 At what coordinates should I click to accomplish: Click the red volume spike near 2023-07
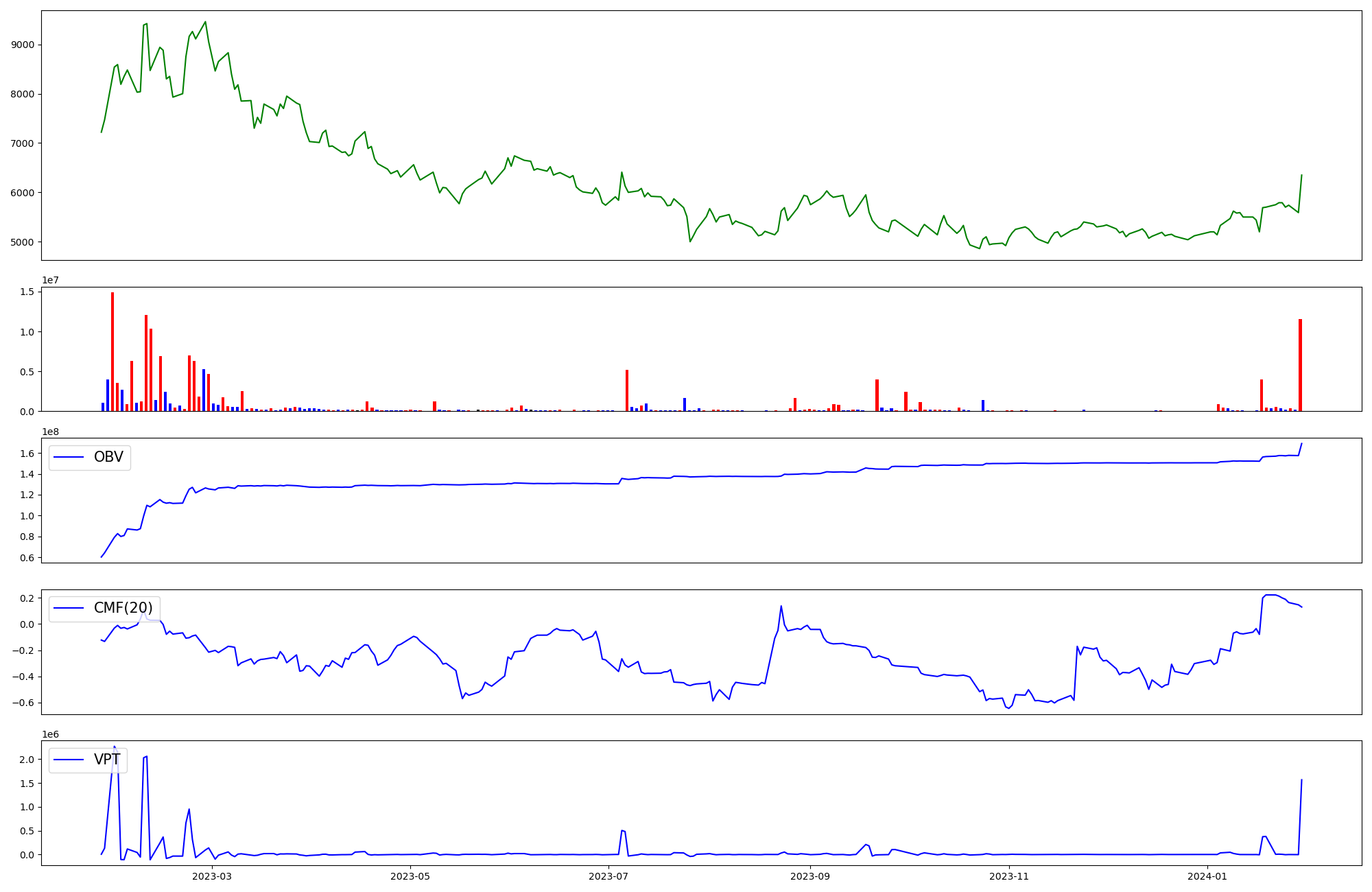[x=627, y=390]
